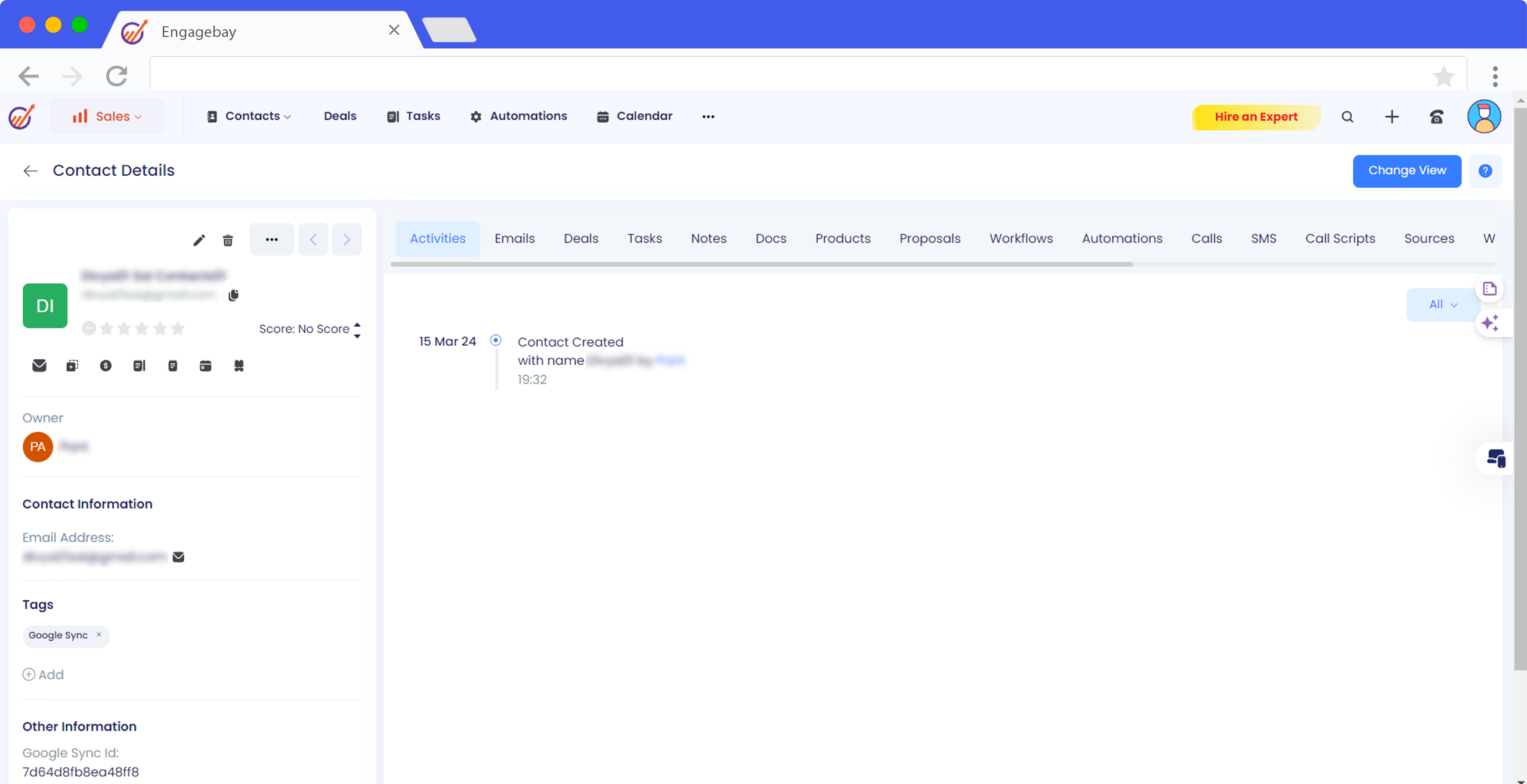Copy the contact email with the copy icon
The image size is (1527, 784).
233,295
